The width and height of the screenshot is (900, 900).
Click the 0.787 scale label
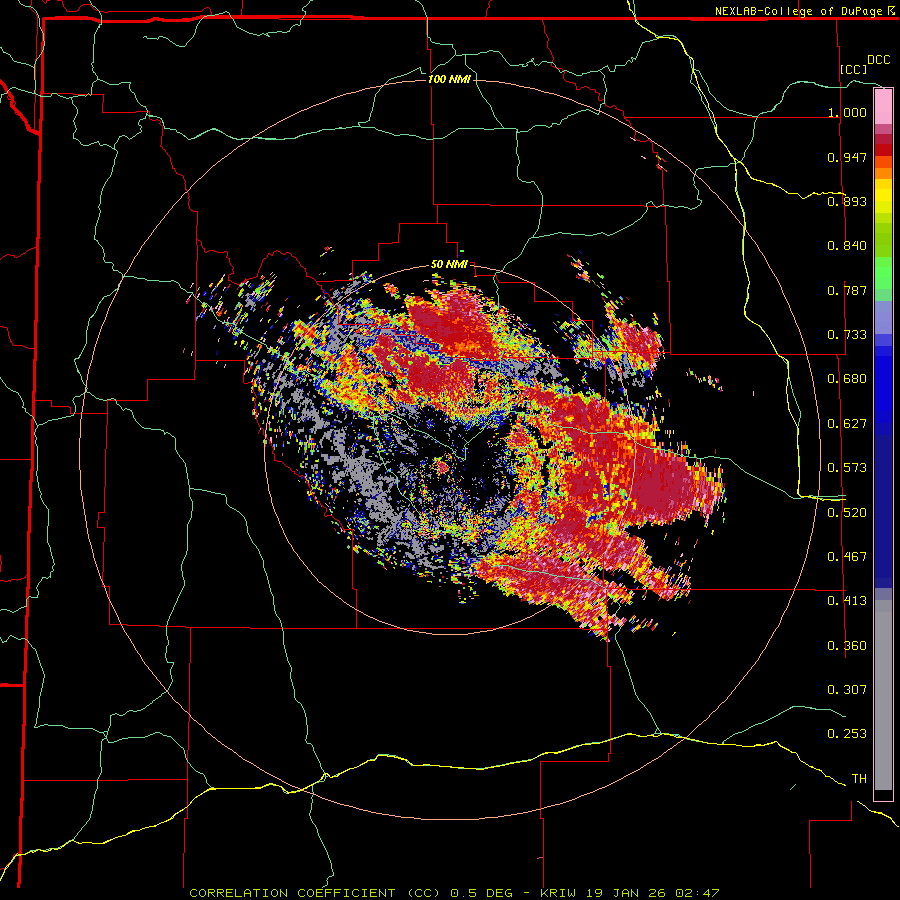coord(847,290)
